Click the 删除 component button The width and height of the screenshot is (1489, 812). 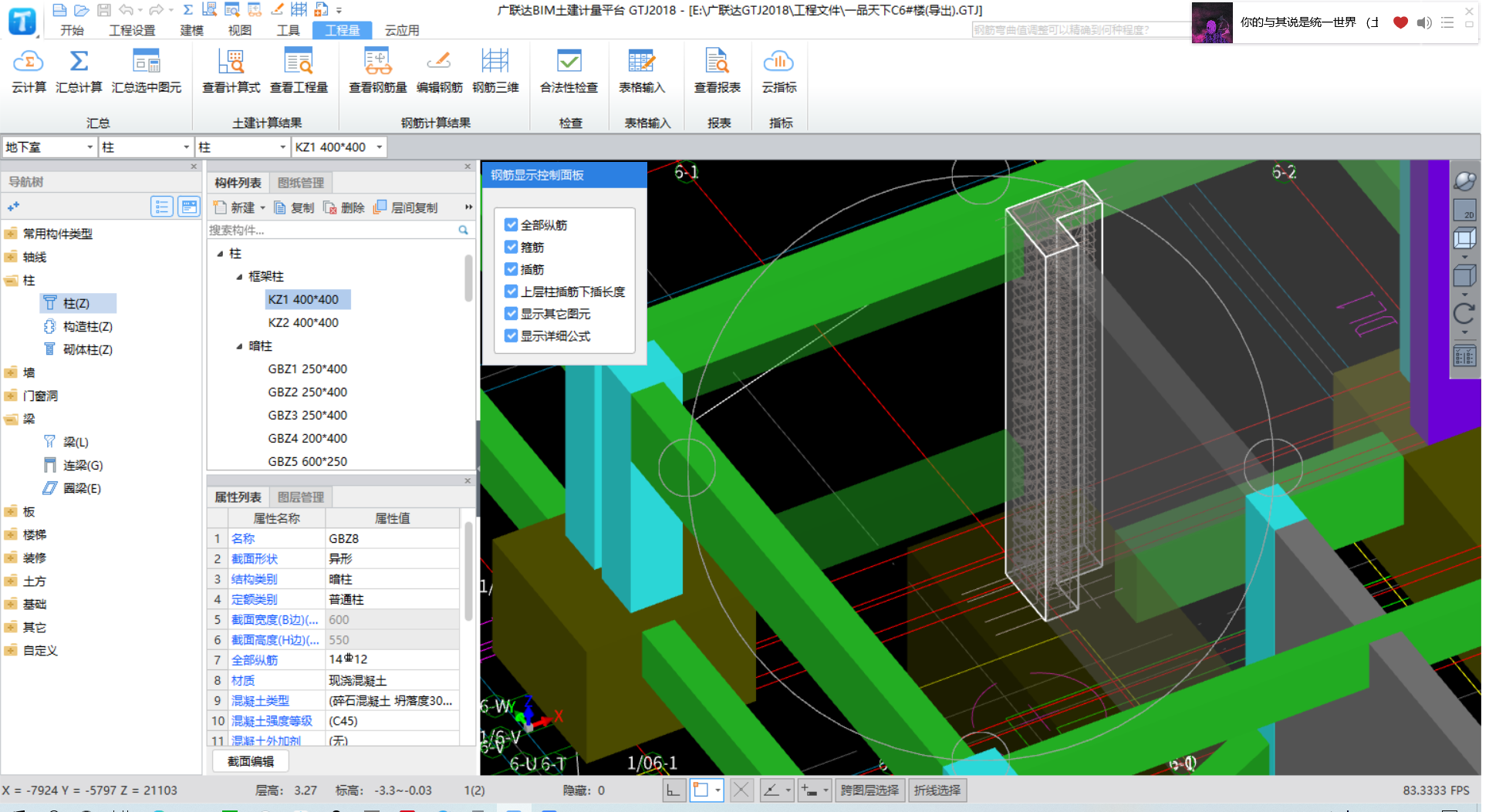point(344,208)
